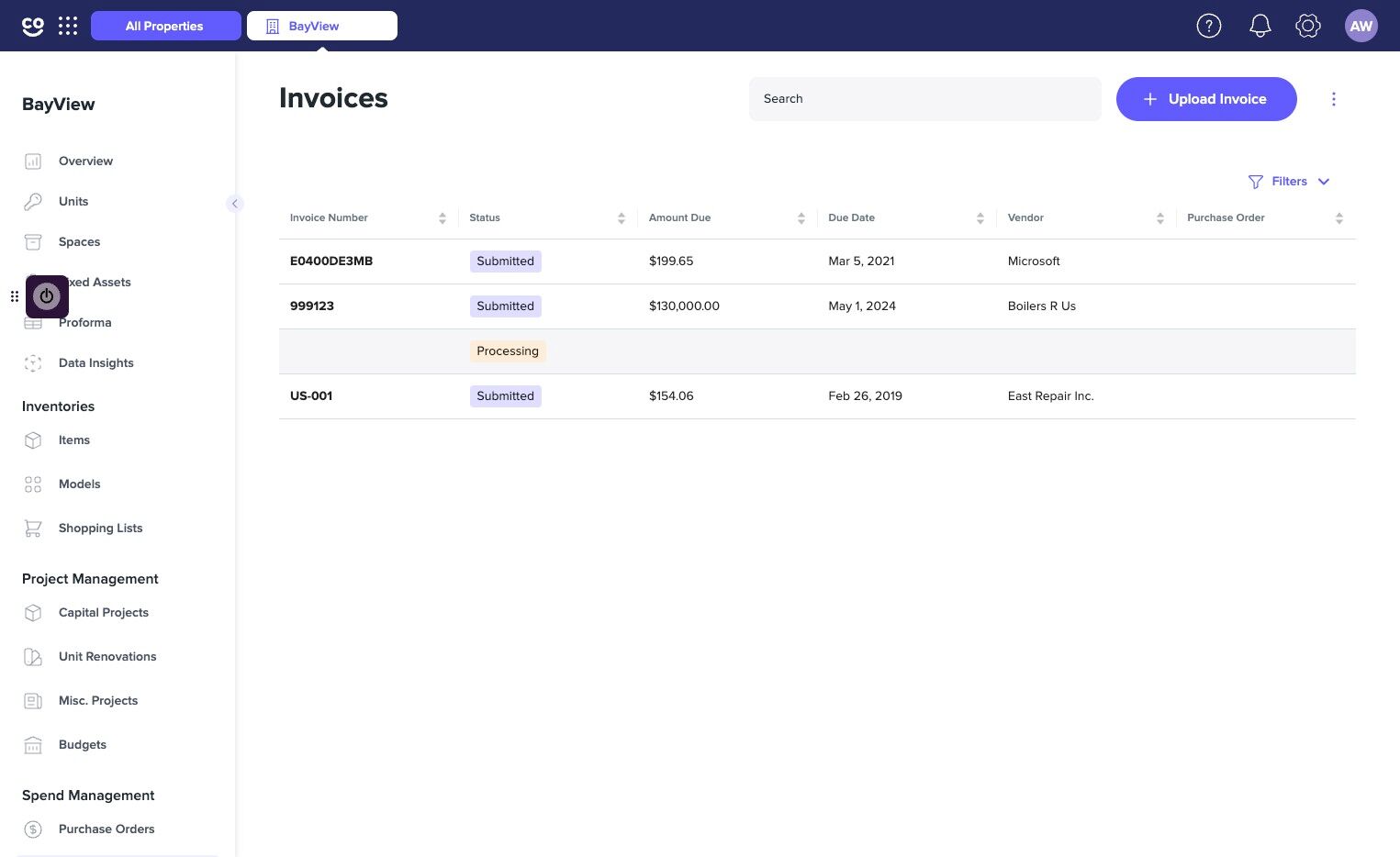Image resolution: width=1400 pixels, height=857 pixels.
Task: Expand sorting options for Due Date column
Action: click(x=980, y=217)
